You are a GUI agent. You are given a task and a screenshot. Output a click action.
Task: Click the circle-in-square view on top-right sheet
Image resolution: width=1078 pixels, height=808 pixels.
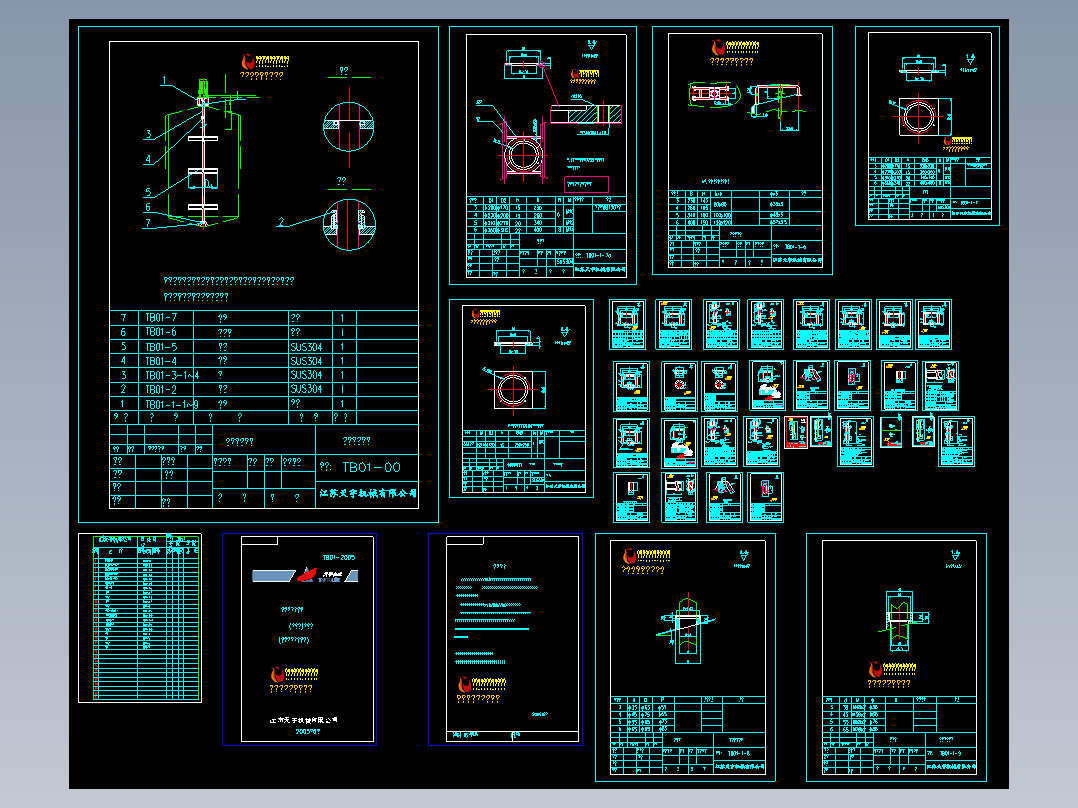point(920,116)
